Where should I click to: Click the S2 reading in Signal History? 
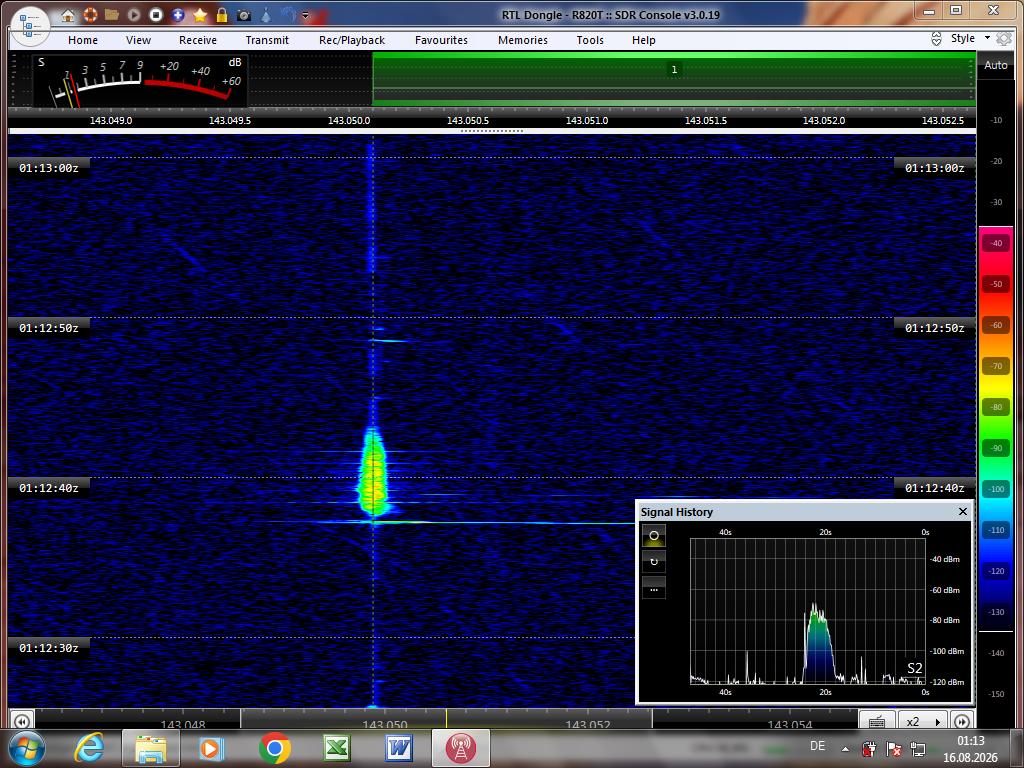[914, 668]
